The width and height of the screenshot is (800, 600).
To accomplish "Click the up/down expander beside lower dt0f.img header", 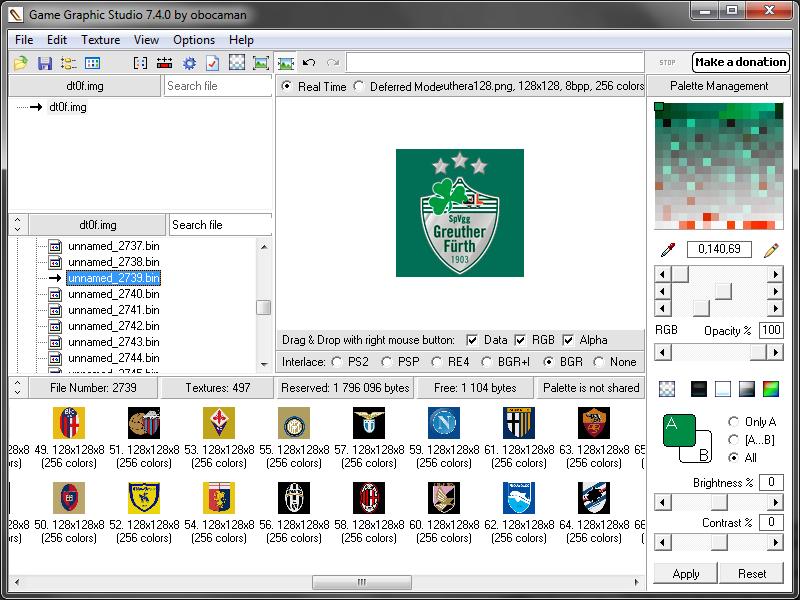I will click(18, 224).
